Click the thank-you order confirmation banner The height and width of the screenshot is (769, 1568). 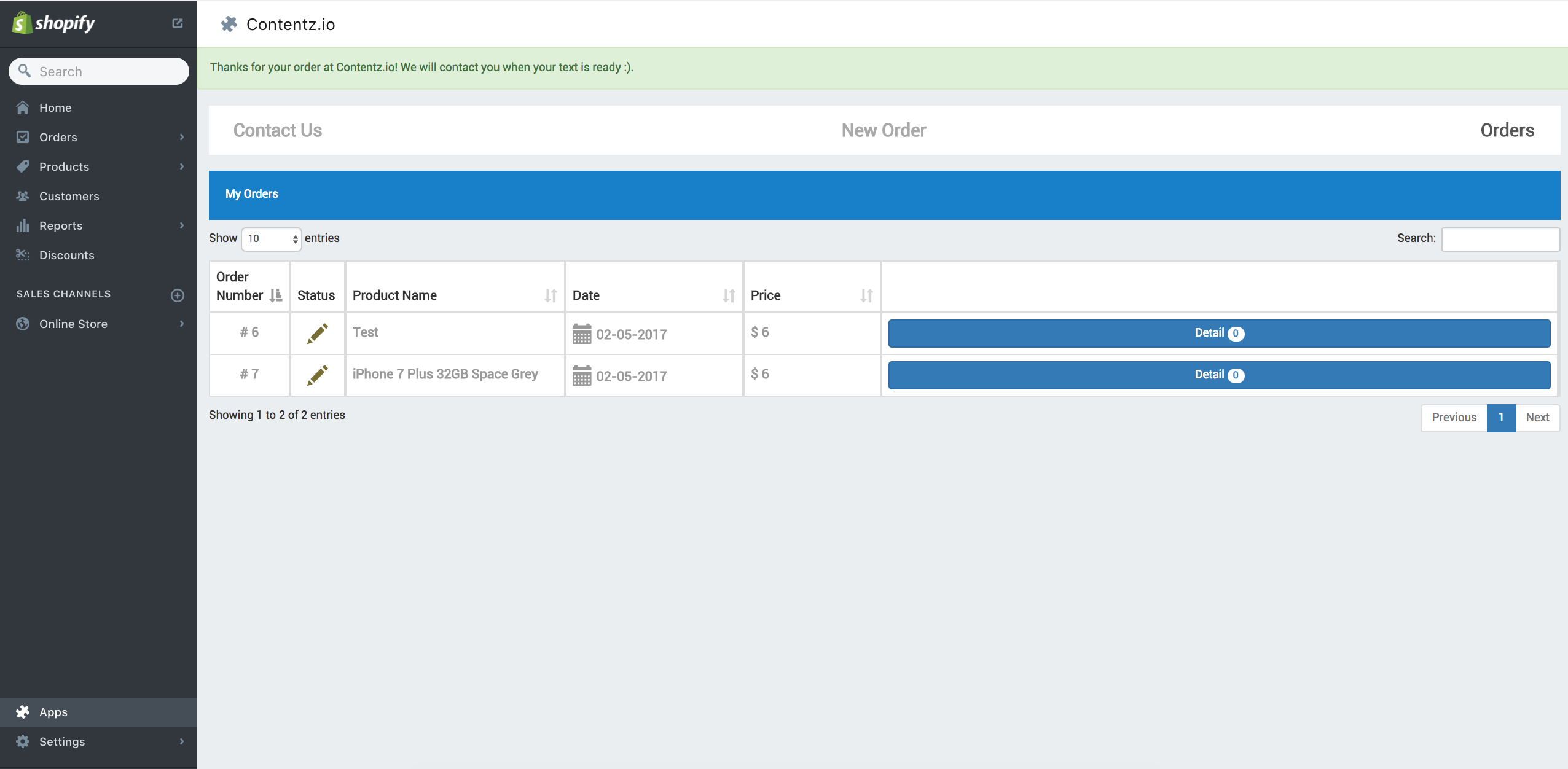882,68
